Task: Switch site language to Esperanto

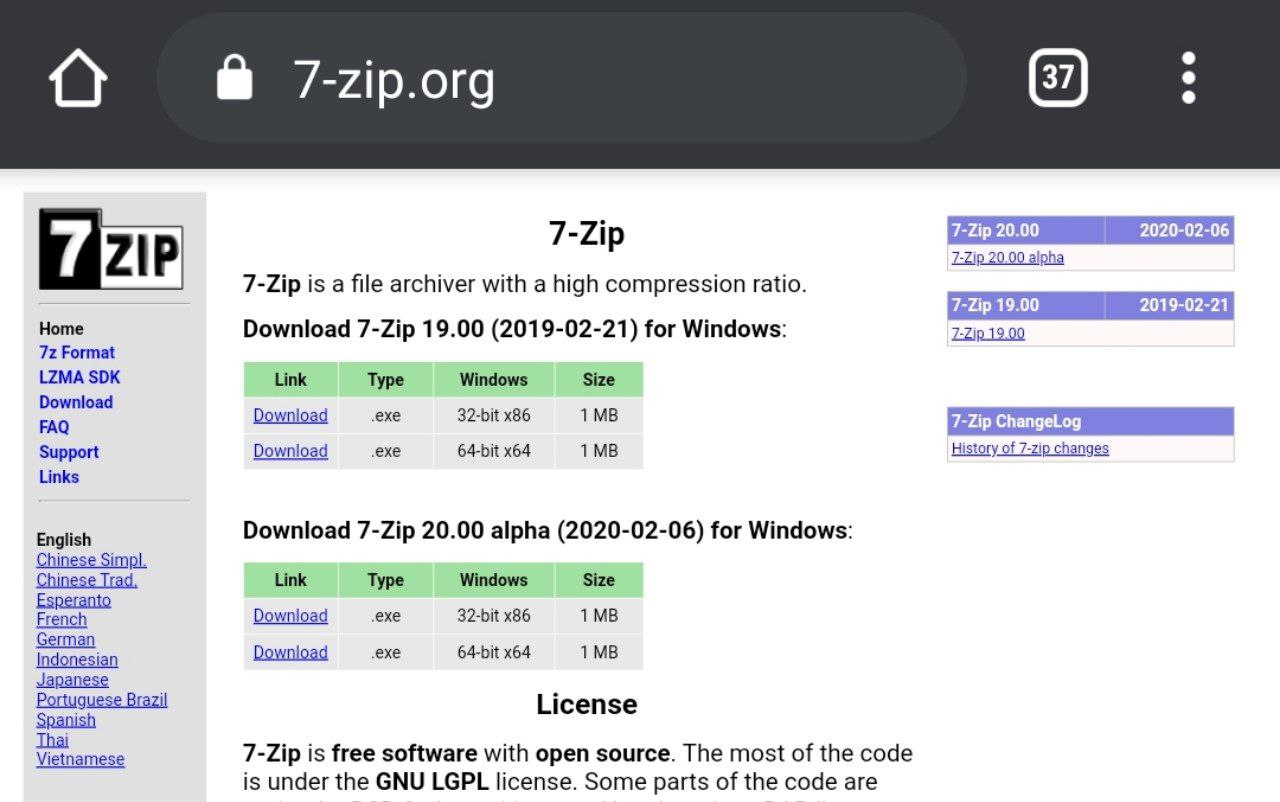Action: (74, 600)
